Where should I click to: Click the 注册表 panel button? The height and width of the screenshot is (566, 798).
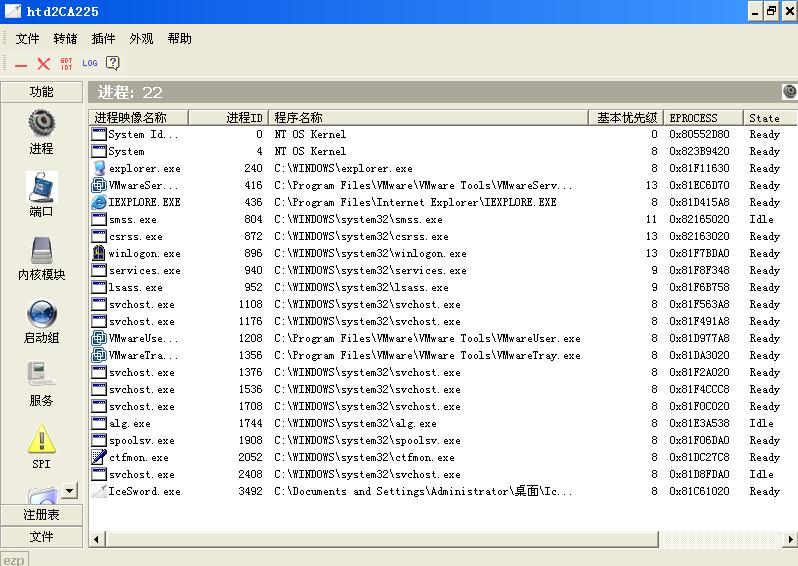[42, 515]
